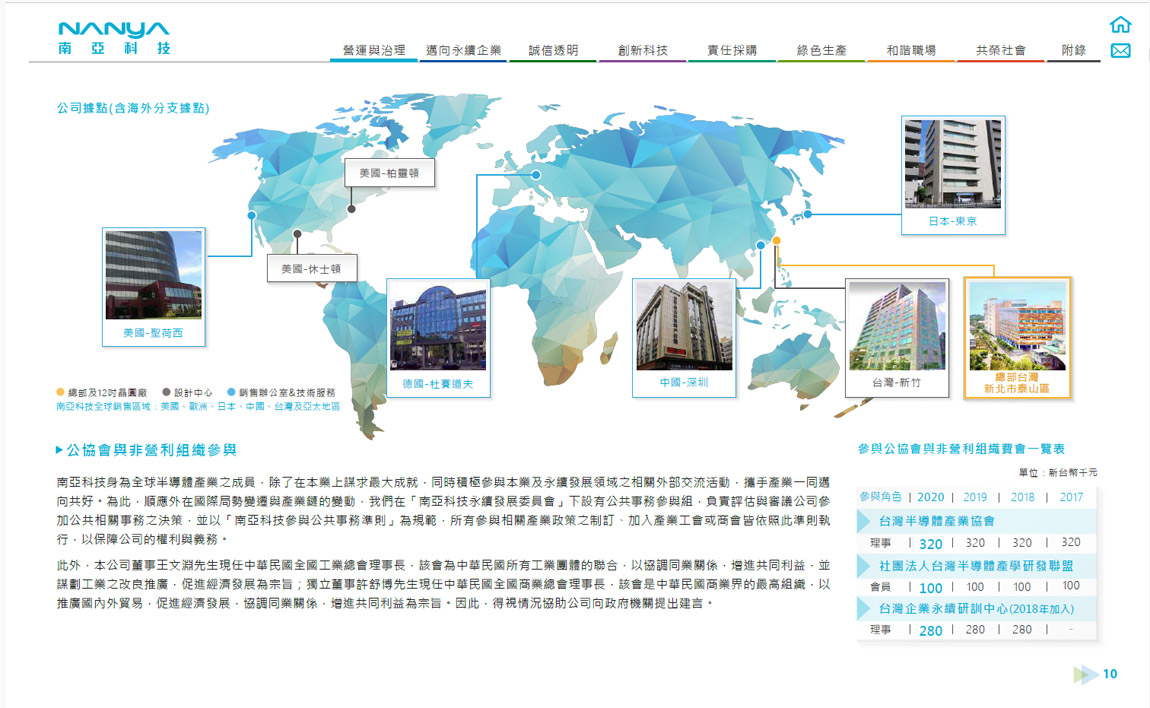Click the gray map dot near 美國-休士頓
This screenshot has height=708, width=1150.
(297, 235)
